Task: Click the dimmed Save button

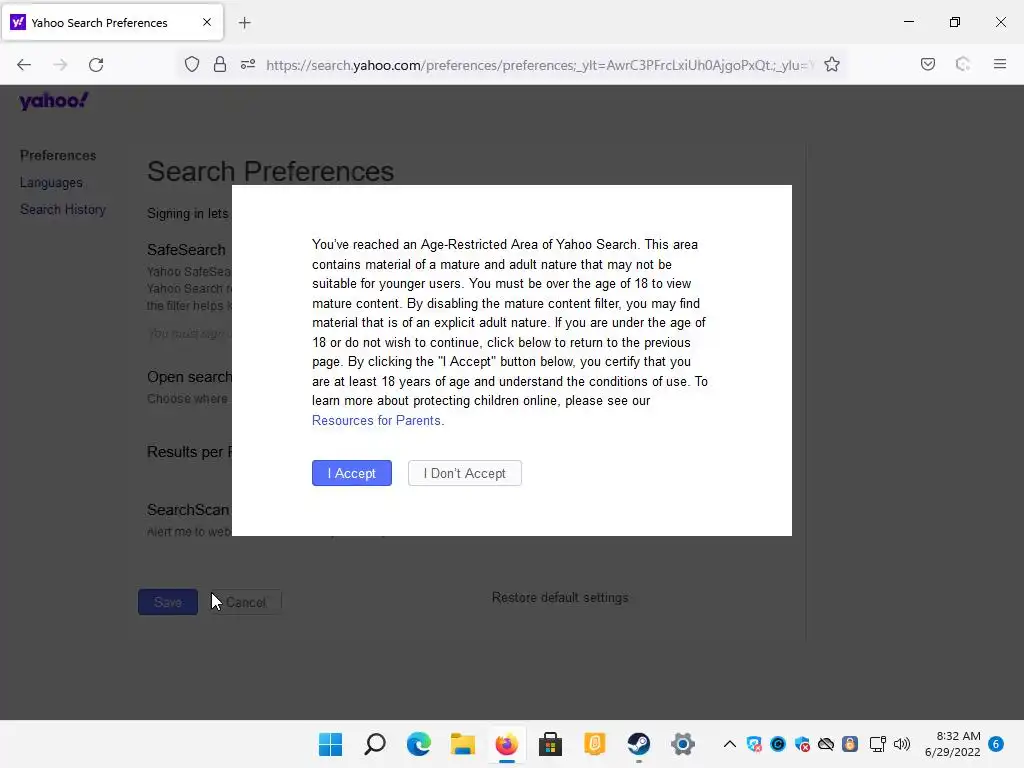Action: click(168, 602)
